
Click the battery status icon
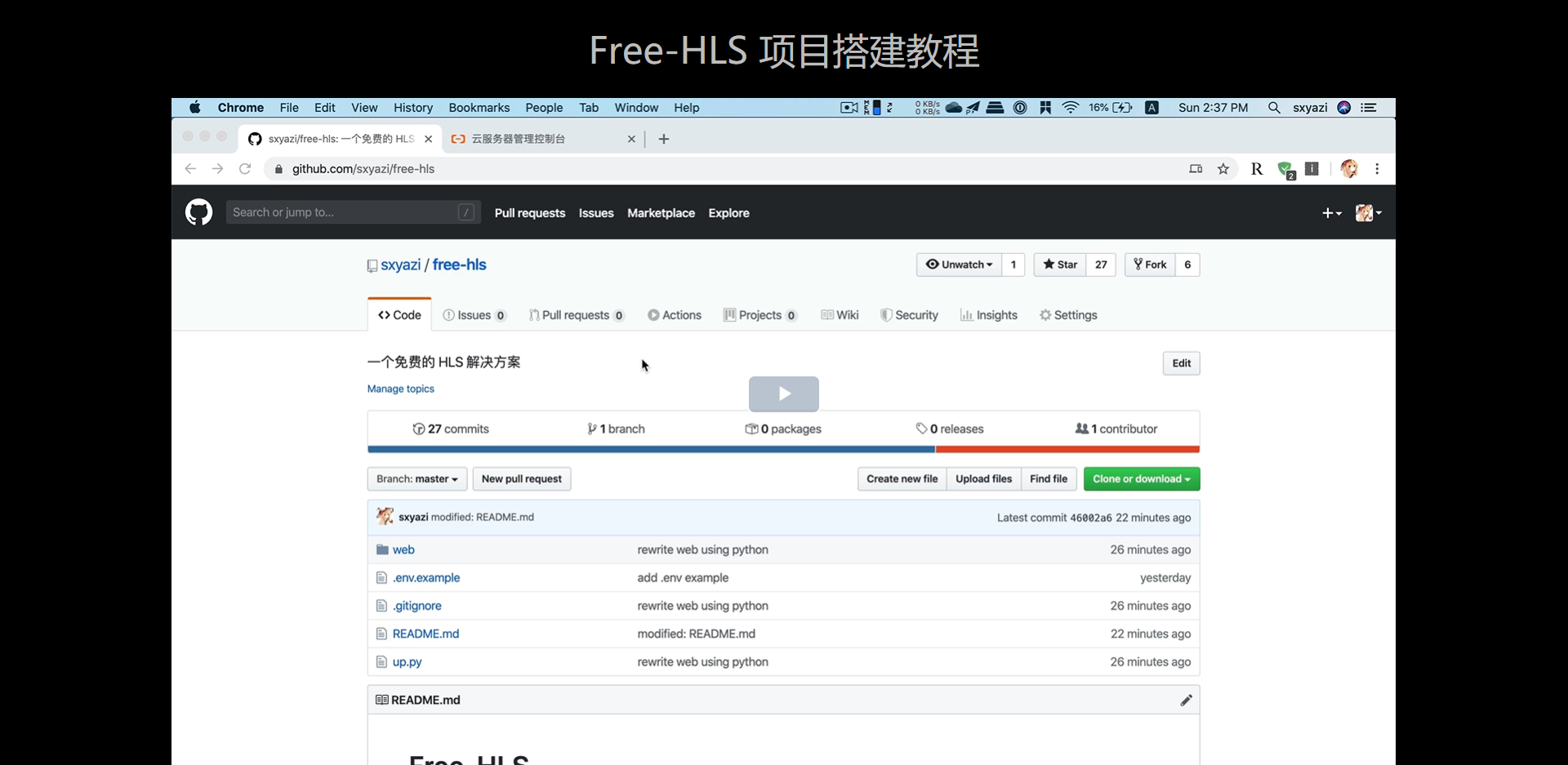click(1122, 108)
